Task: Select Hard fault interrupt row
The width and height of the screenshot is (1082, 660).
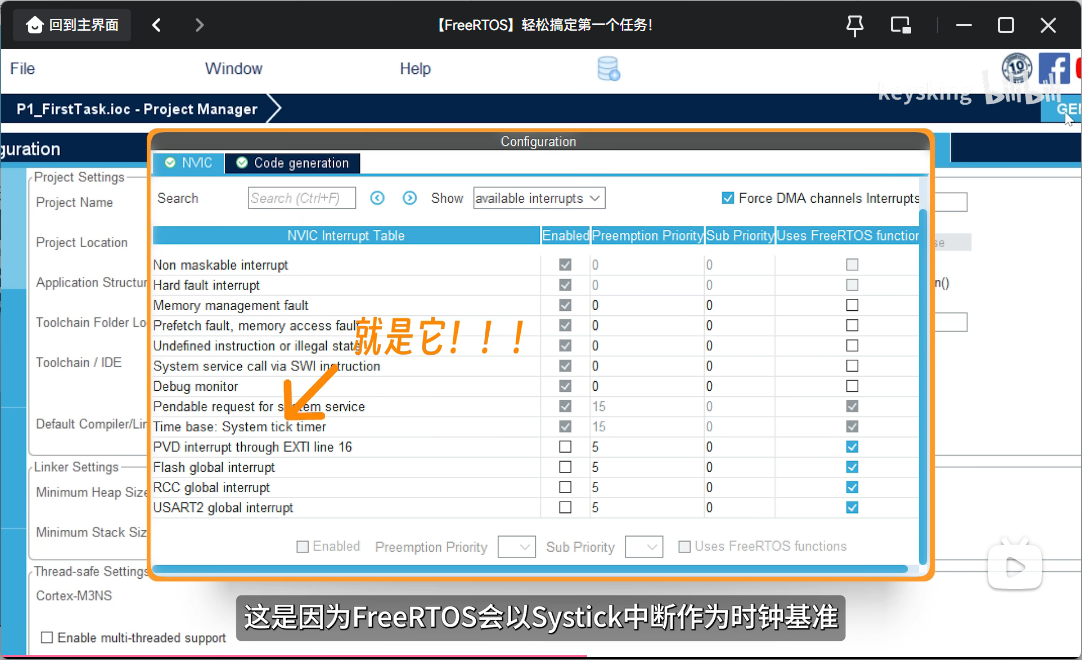Action: point(535,285)
